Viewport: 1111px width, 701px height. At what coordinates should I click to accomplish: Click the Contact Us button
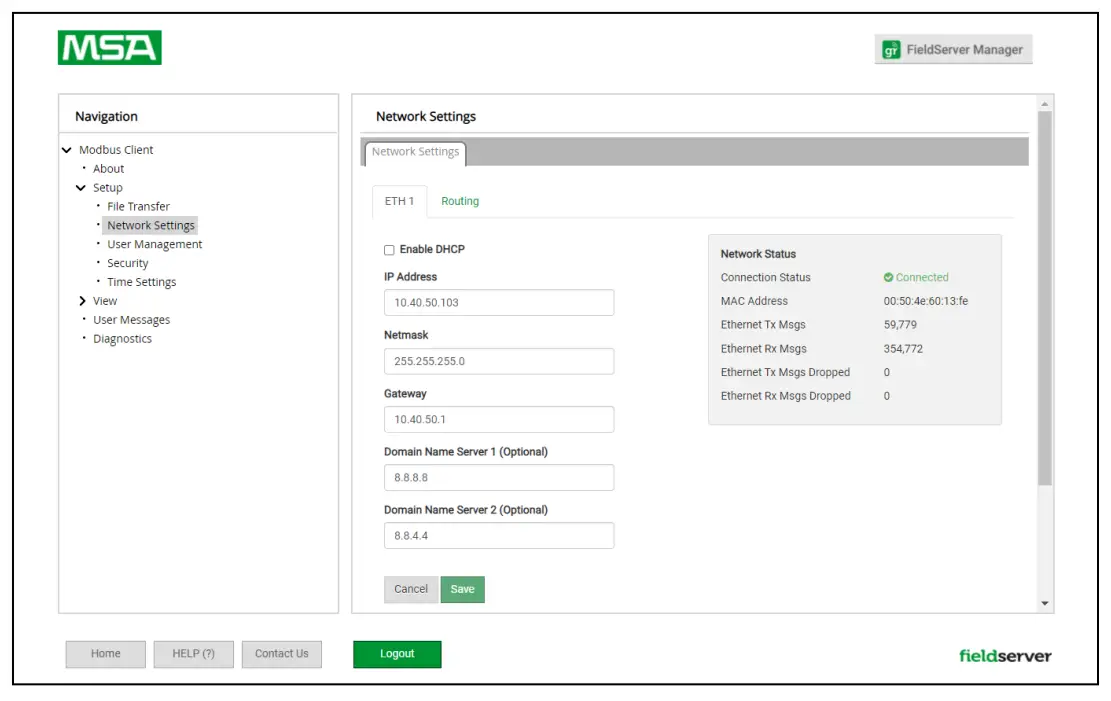(282, 654)
